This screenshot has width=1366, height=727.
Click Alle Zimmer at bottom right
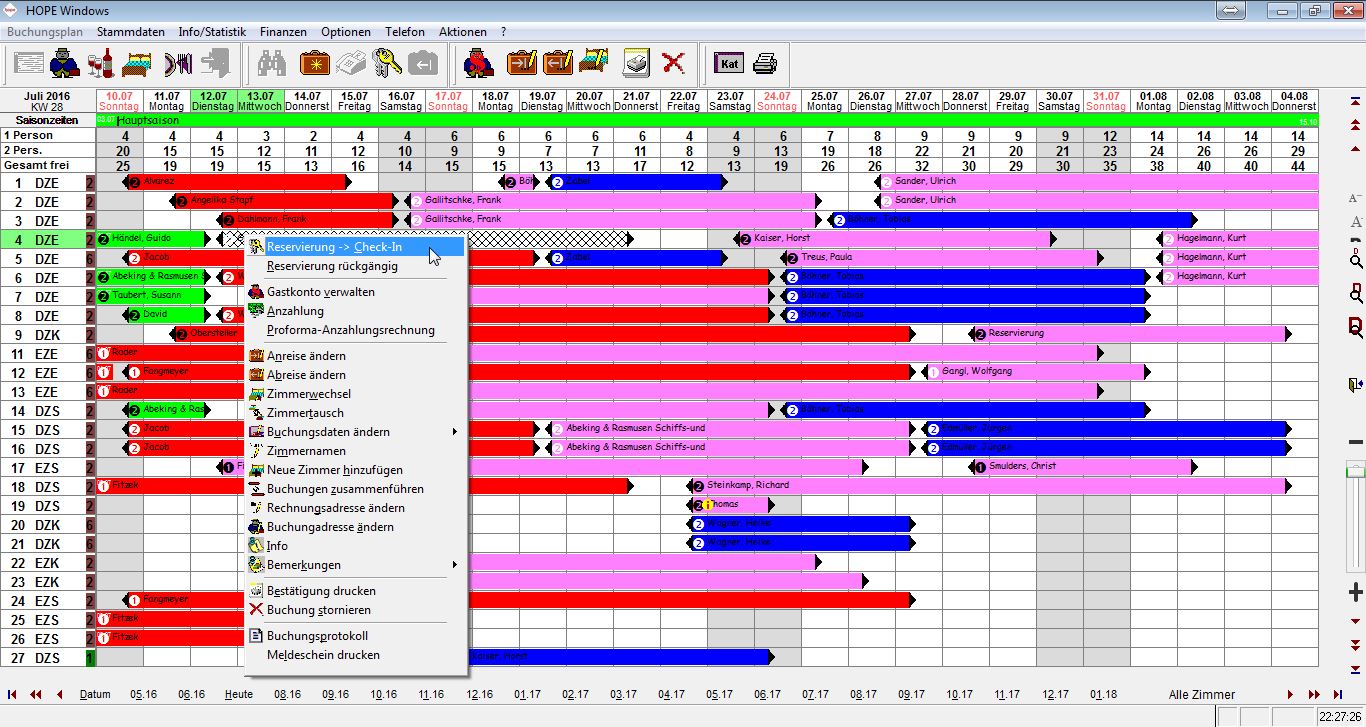click(1202, 694)
